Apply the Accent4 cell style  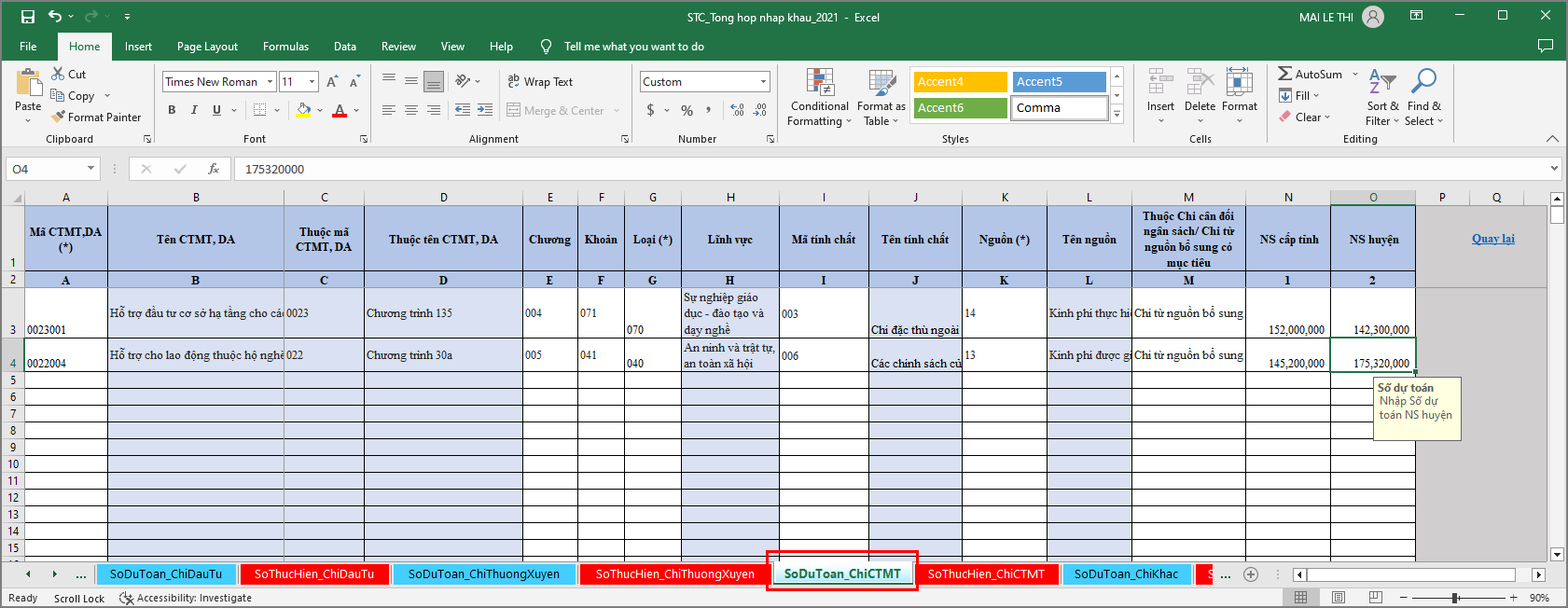click(960, 82)
